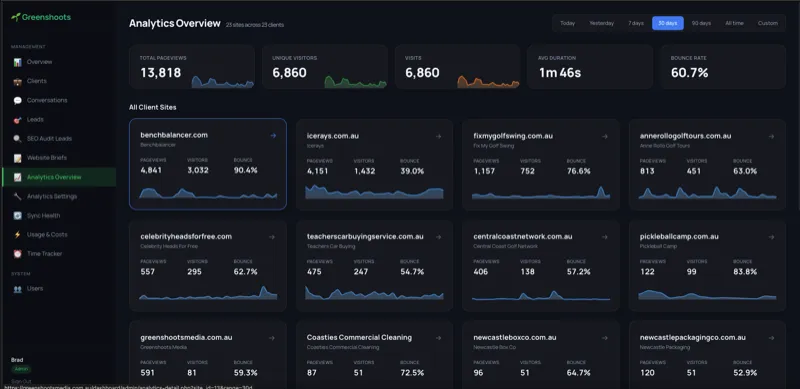Screen dimensions: 800x389
Task: Click the Leads target icon
Action: [18, 119]
